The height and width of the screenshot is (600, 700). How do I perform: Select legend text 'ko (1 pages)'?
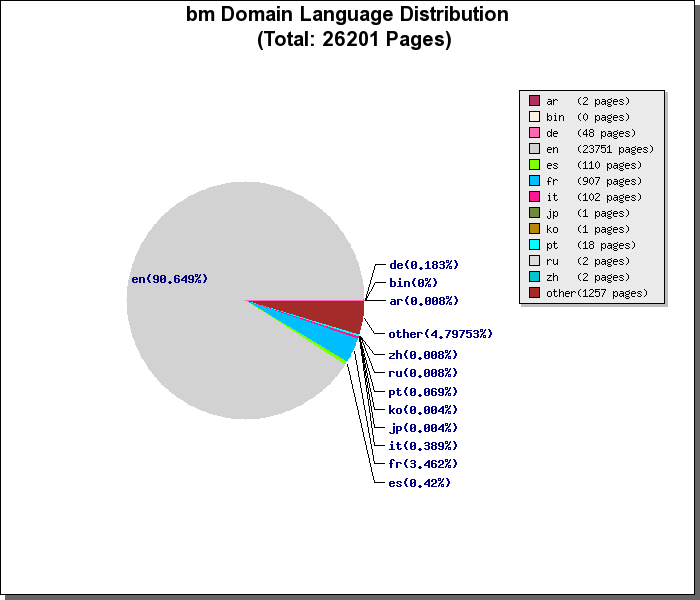pos(588,230)
